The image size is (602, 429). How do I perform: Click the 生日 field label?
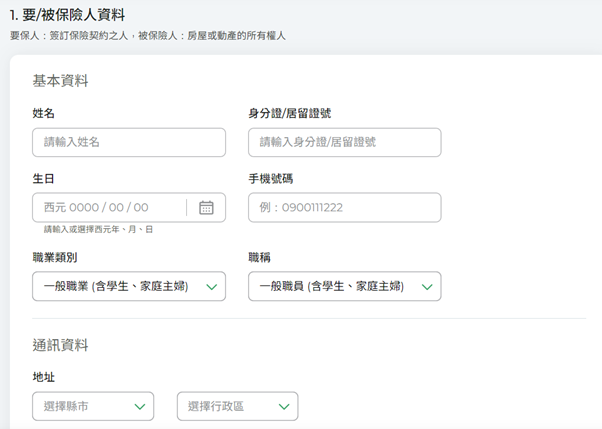point(43,179)
